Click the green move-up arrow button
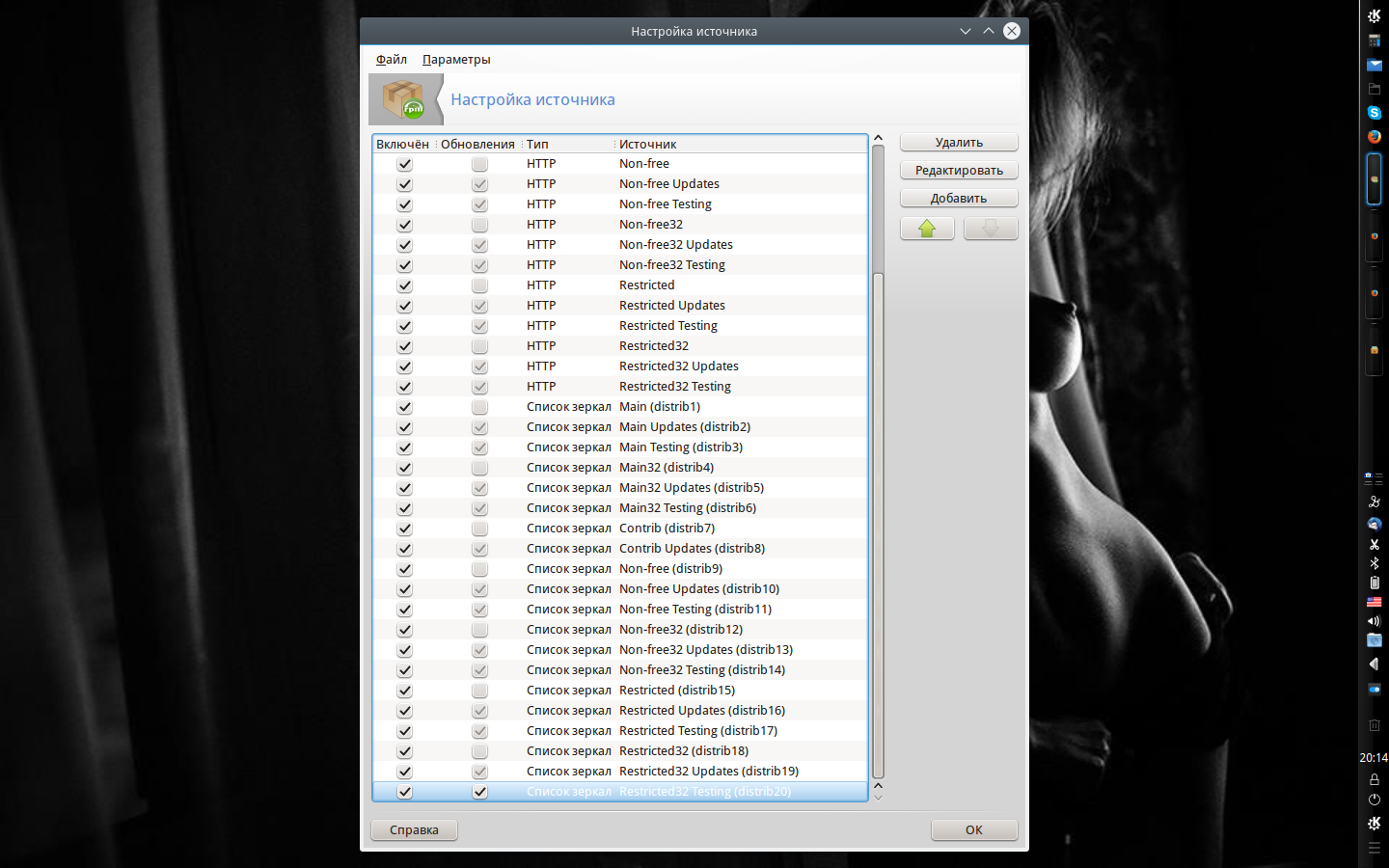Viewport: 1389px width, 868px height. 927,229
